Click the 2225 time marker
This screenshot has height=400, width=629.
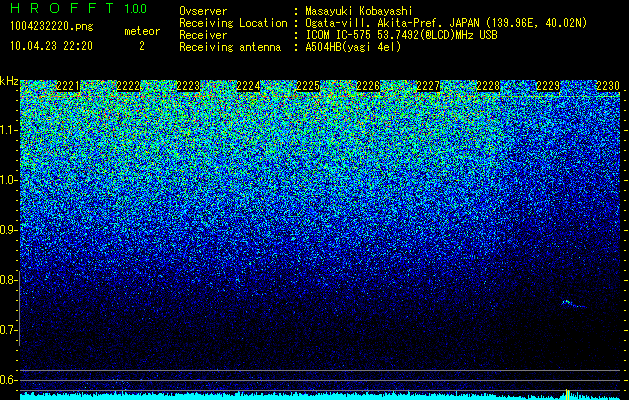point(308,86)
